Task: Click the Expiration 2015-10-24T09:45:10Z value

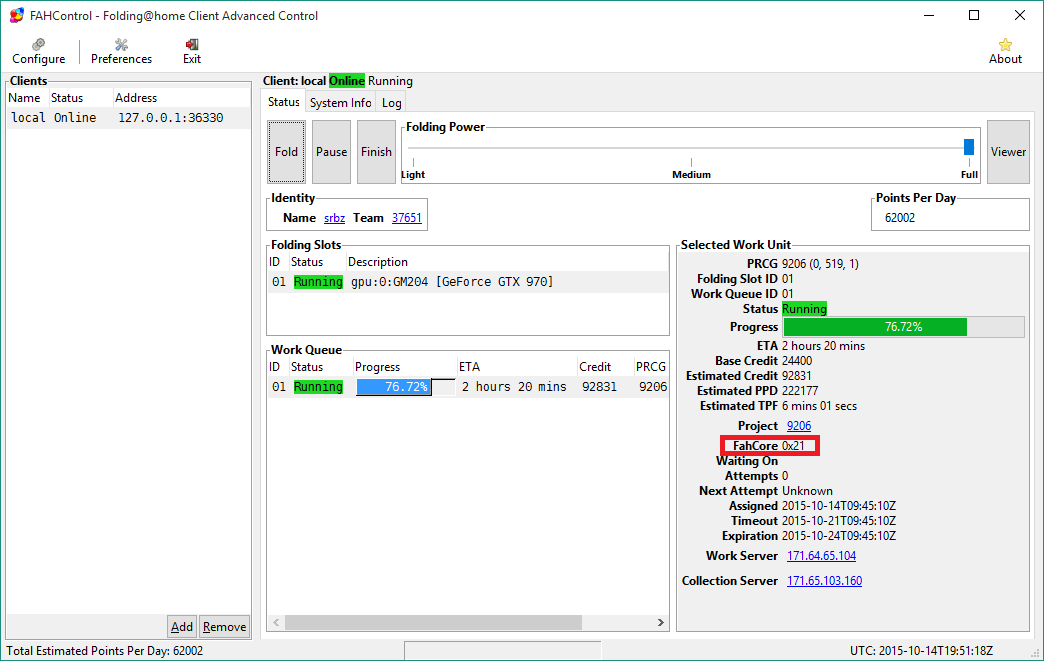Action: coord(838,536)
